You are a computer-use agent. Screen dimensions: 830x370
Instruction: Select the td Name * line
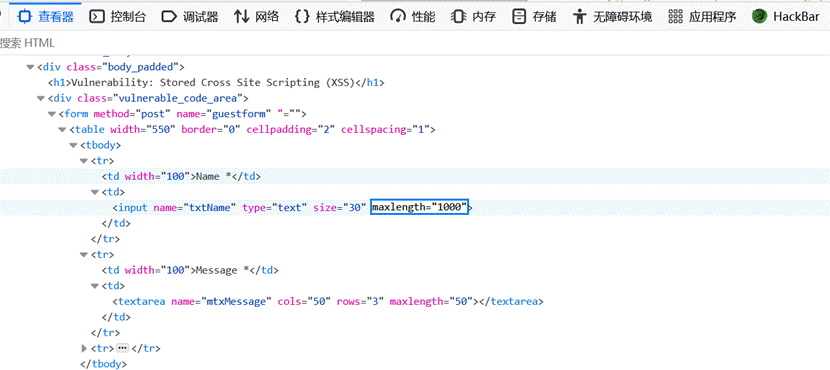click(181, 176)
